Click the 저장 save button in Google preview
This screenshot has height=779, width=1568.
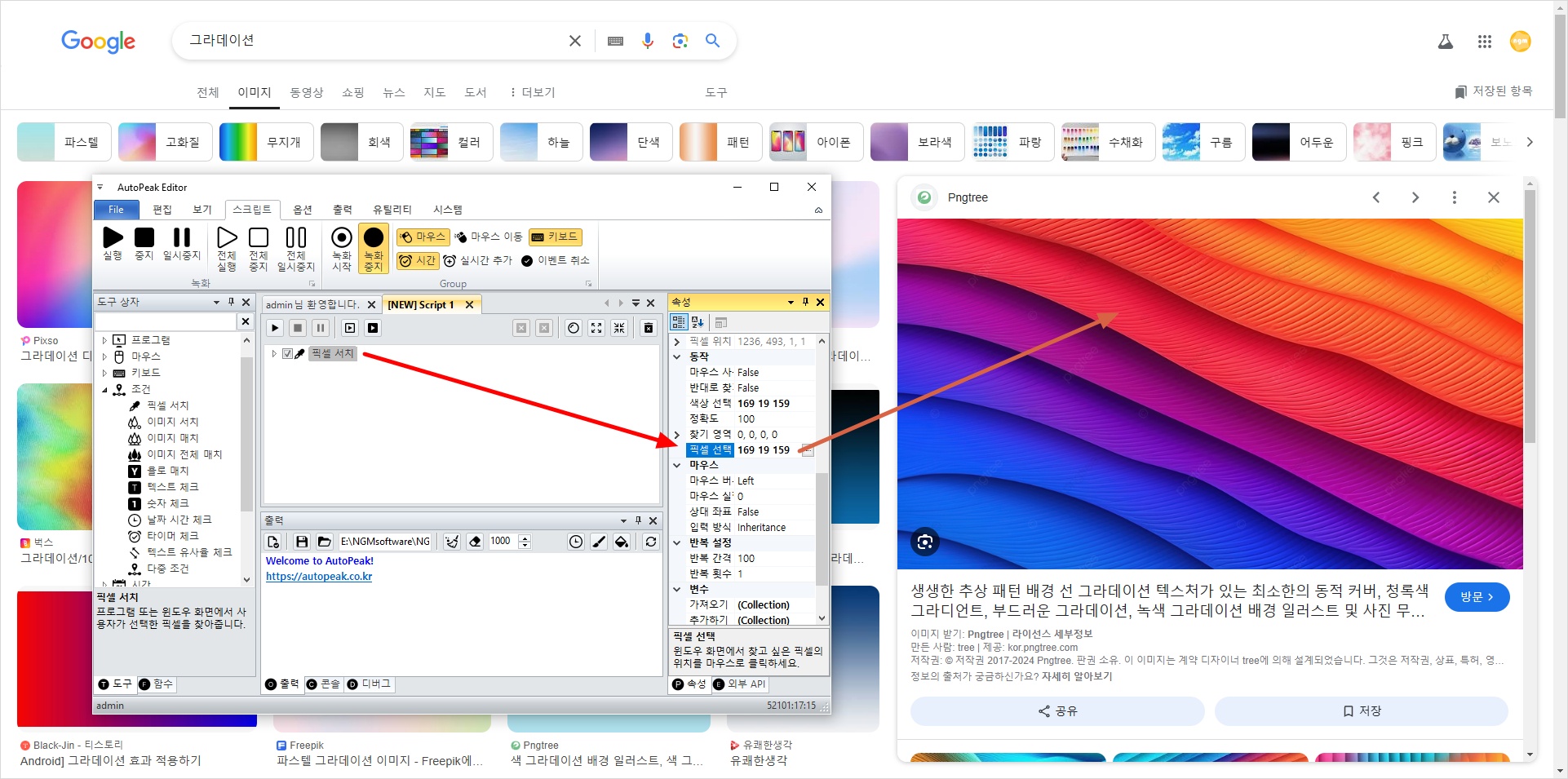pos(1362,711)
